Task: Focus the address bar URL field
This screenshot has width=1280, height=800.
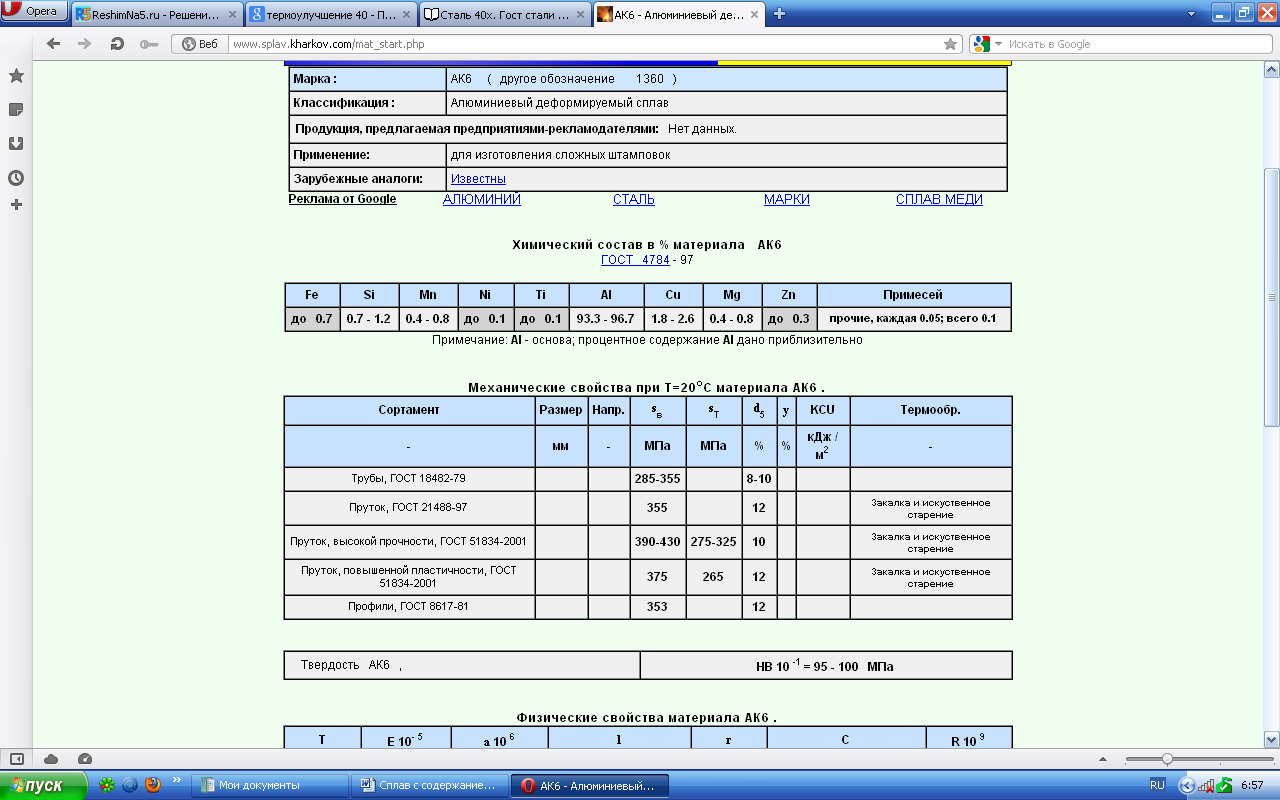Action: [x=585, y=44]
